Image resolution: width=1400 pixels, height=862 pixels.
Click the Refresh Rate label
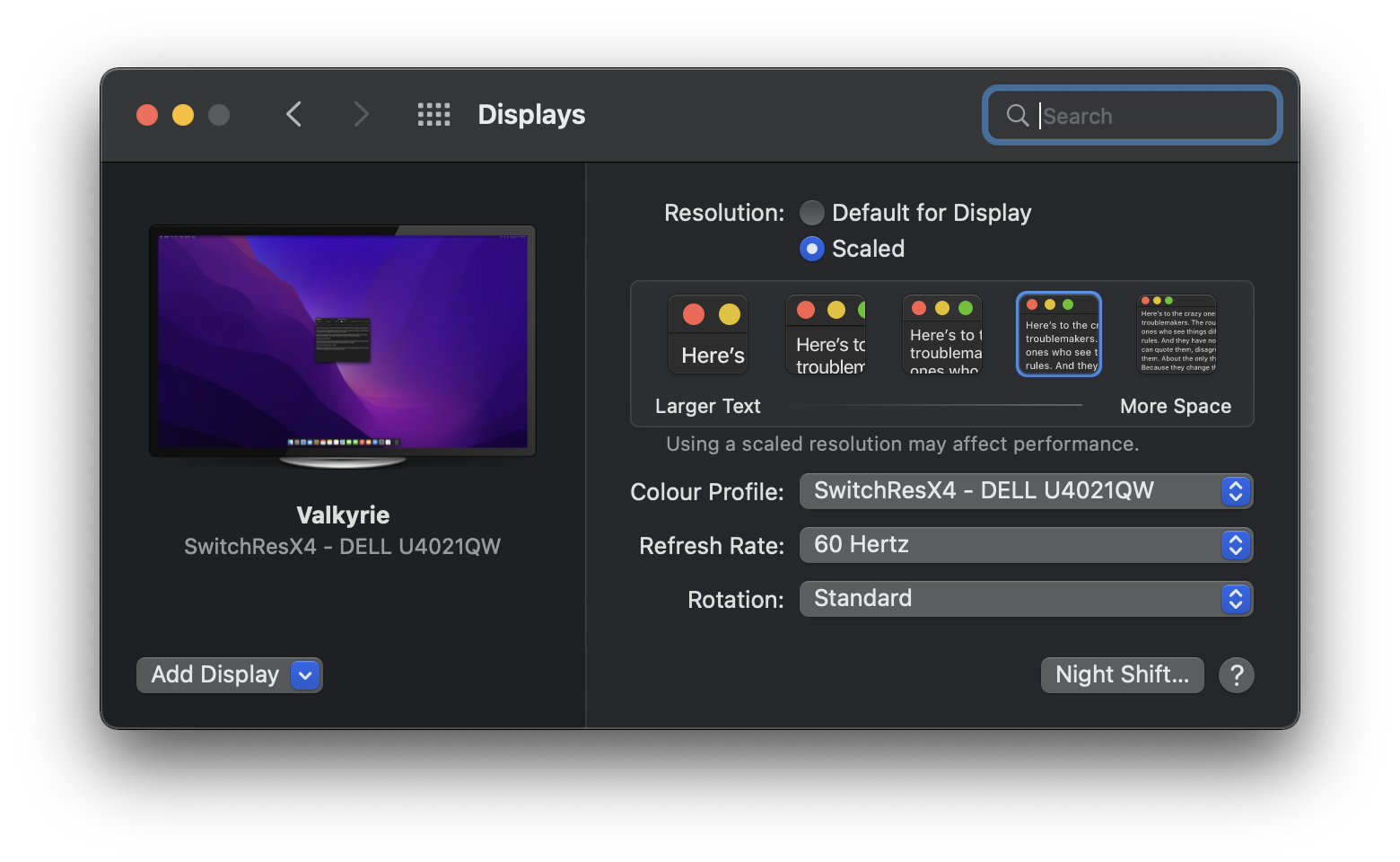click(712, 546)
